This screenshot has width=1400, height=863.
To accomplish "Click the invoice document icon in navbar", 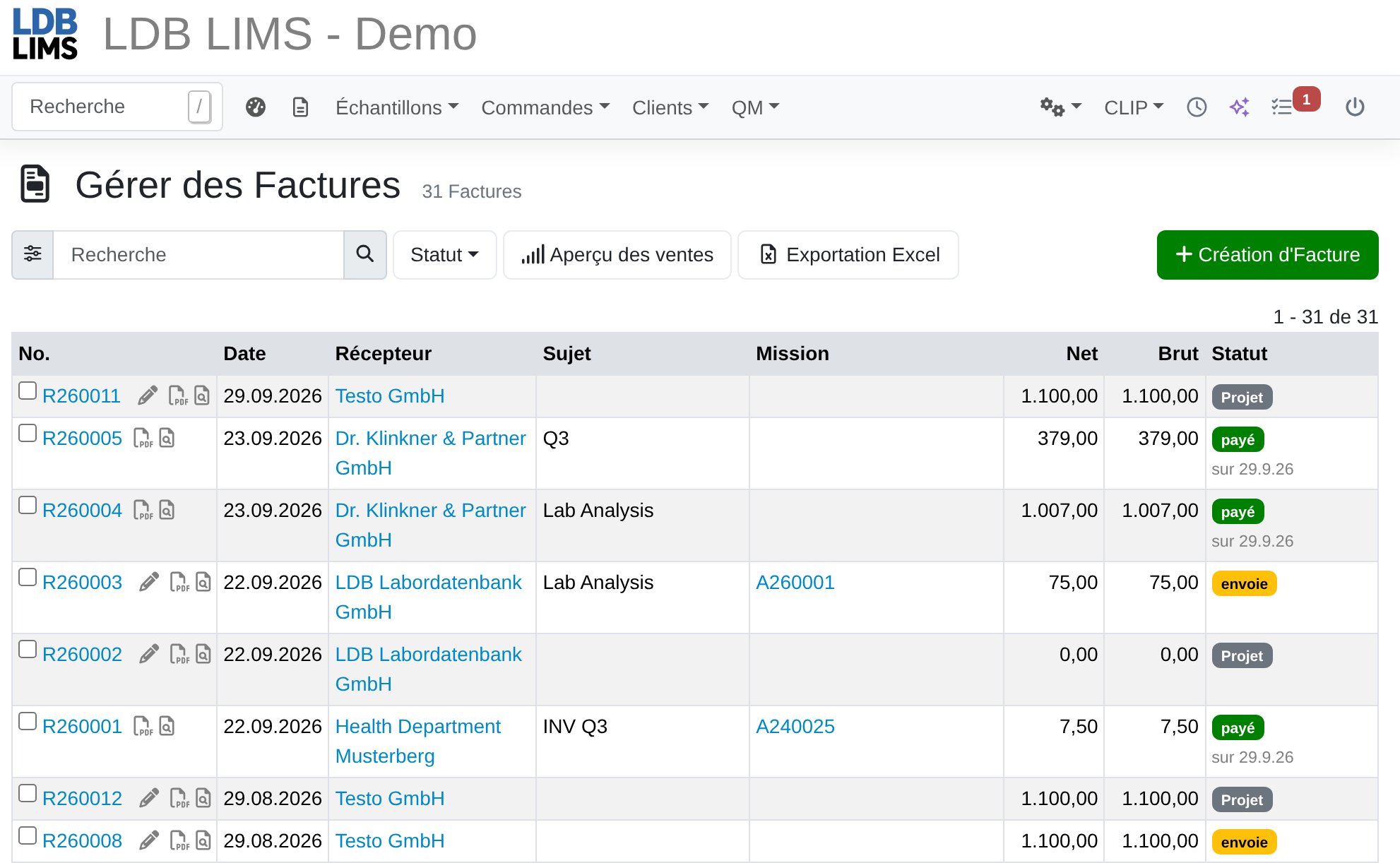I will tap(300, 107).
